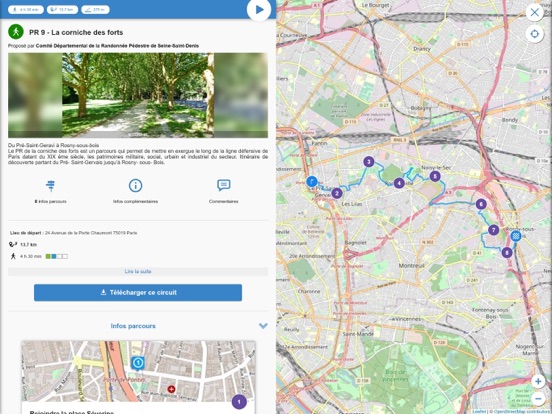Open Infos complémentaires info icon
The width and height of the screenshot is (552, 414).
[x=136, y=185]
